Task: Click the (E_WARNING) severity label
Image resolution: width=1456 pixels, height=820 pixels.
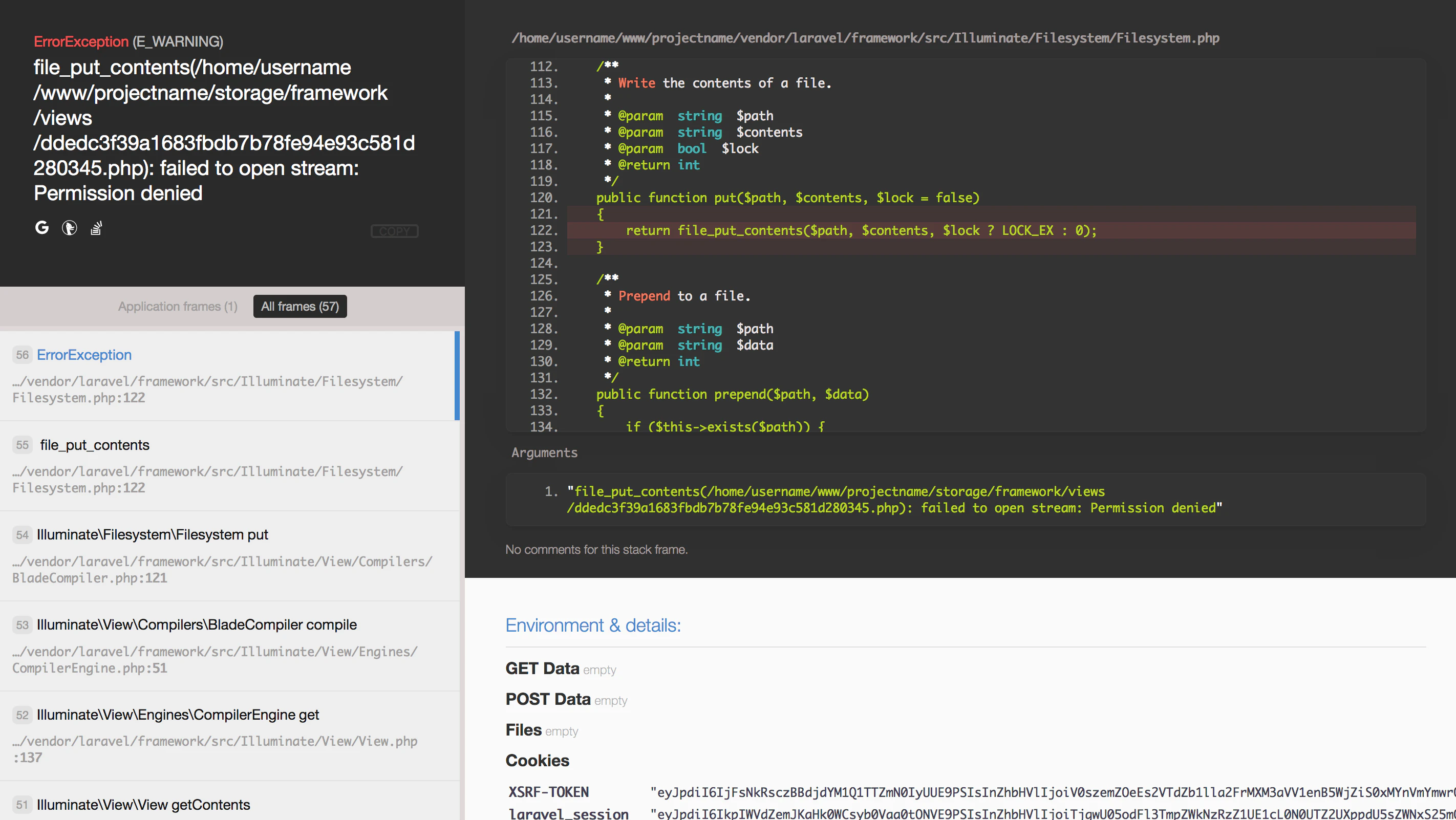Action: click(x=178, y=41)
